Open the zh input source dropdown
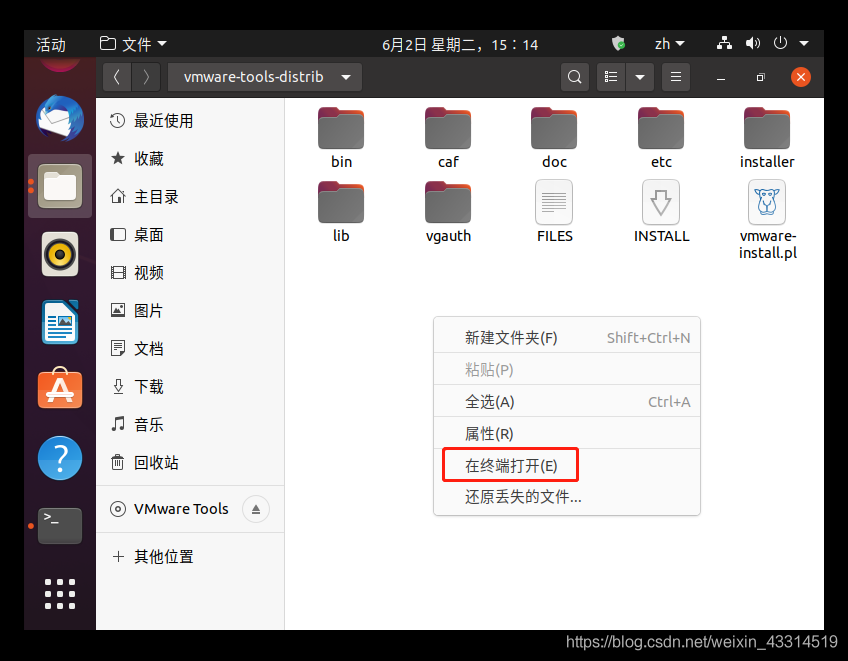 tap(669, 44)
